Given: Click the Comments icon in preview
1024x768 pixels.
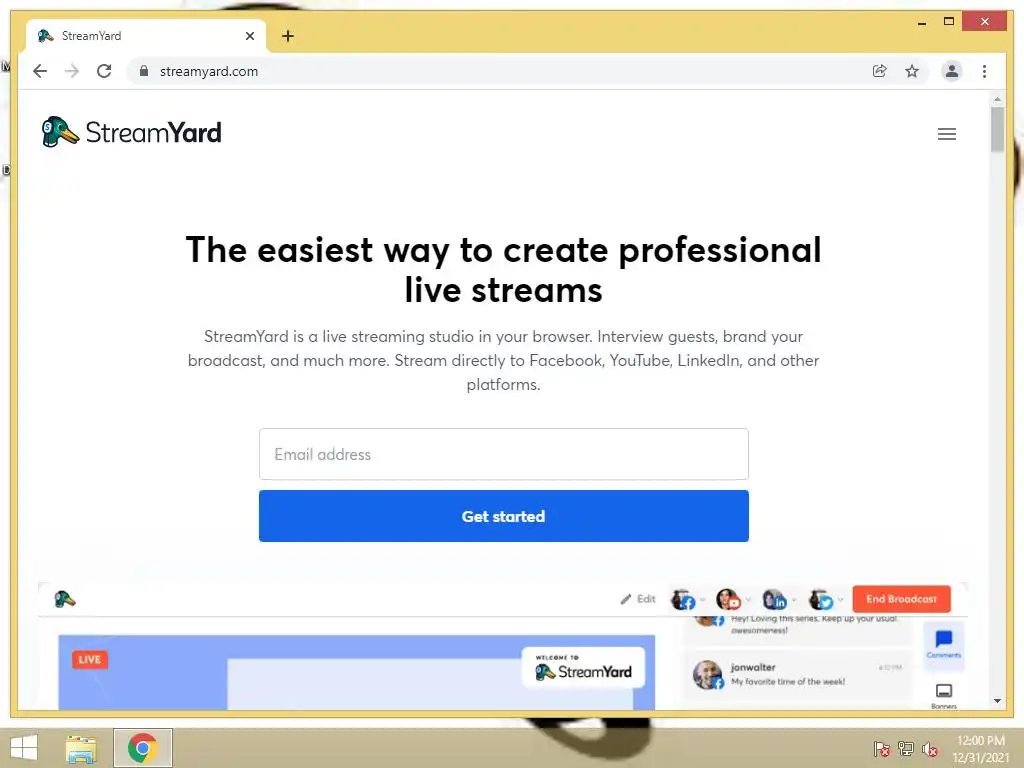Looking at the screenshot, I should [x=944, y=644].
